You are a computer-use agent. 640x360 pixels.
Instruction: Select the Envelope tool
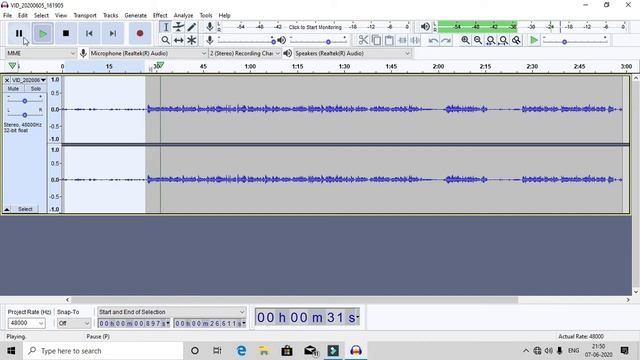tap(178, 27)
